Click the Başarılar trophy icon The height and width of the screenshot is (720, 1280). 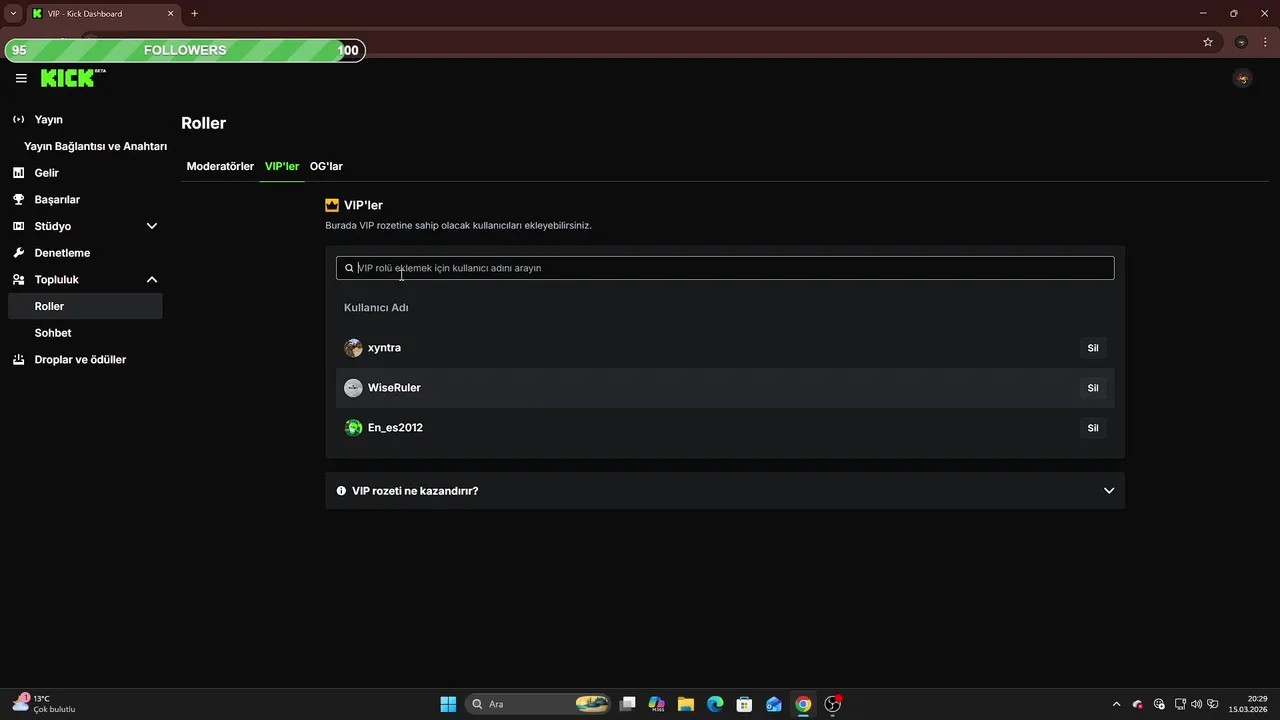point(18,199)
